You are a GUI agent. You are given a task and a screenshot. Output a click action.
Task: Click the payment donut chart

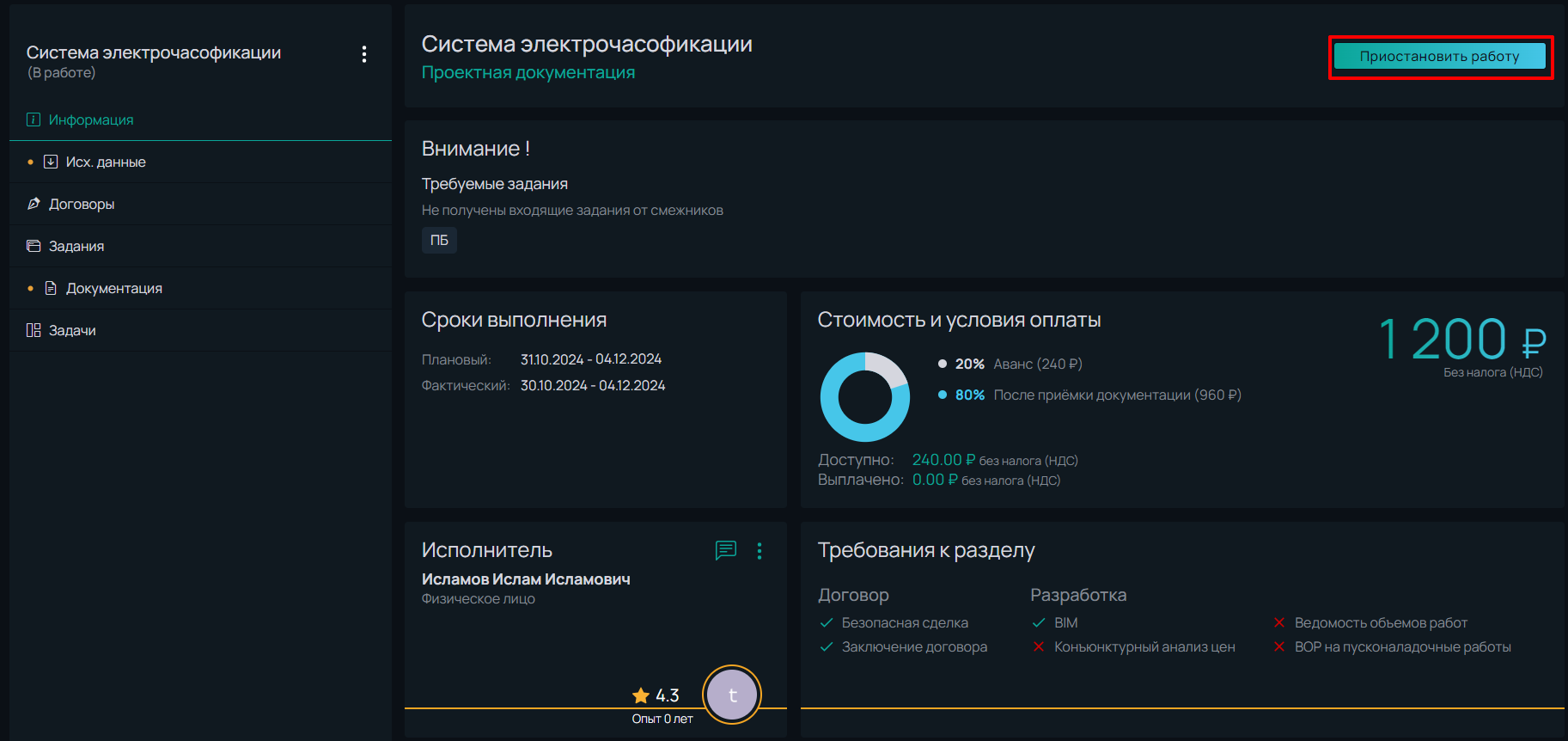[865, 397]
